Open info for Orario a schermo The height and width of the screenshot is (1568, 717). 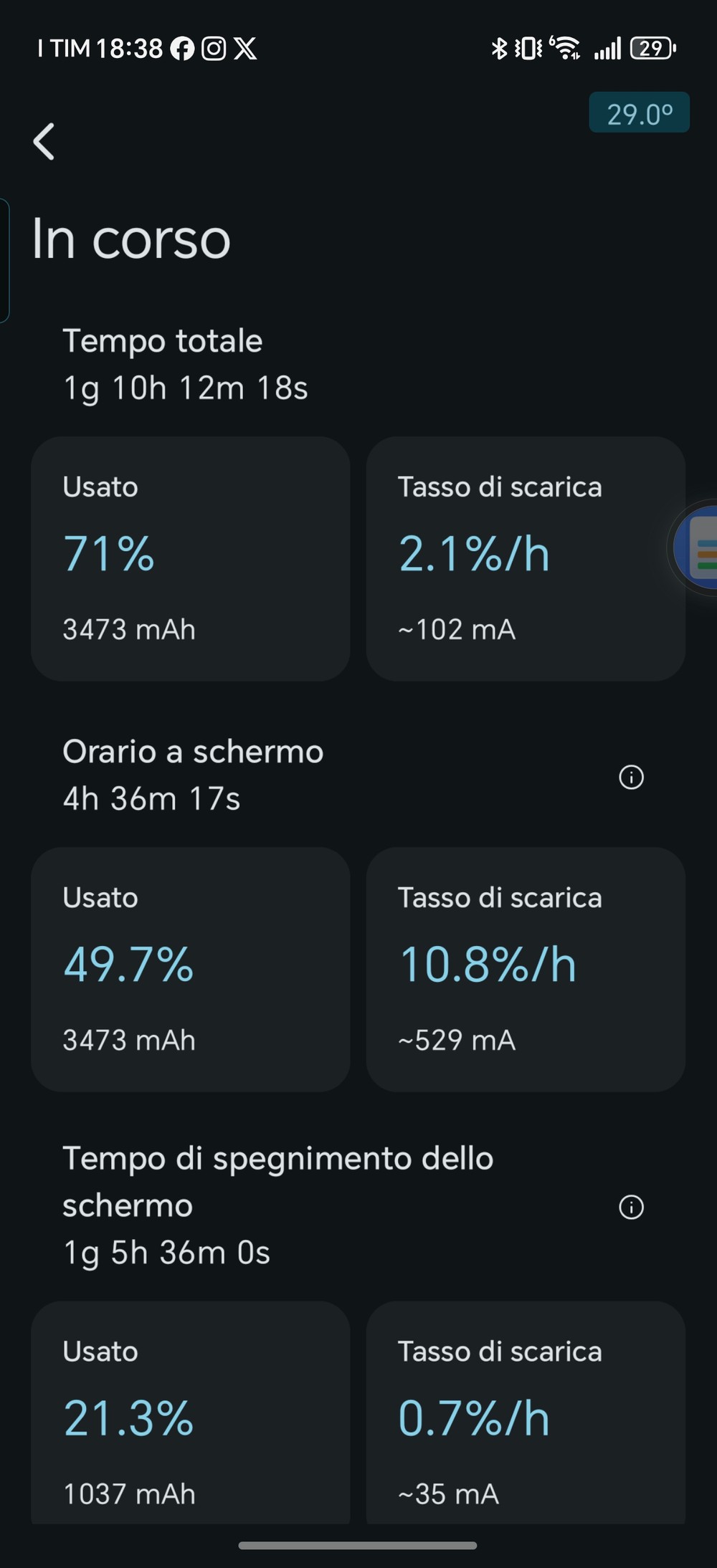pyautogui.click(x=631, y=777)
